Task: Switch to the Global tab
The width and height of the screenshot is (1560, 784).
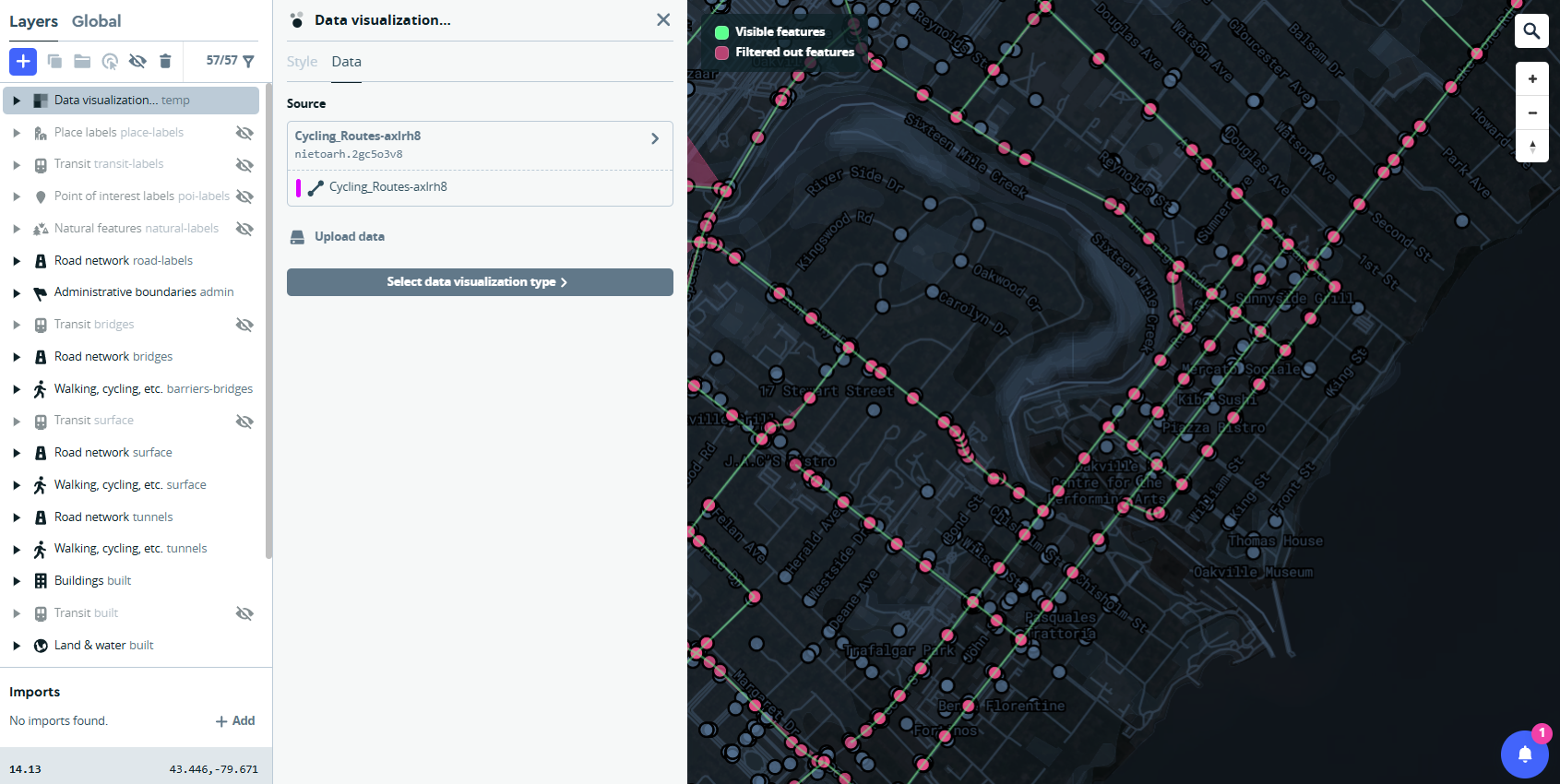Action: [x=97, y=21]
